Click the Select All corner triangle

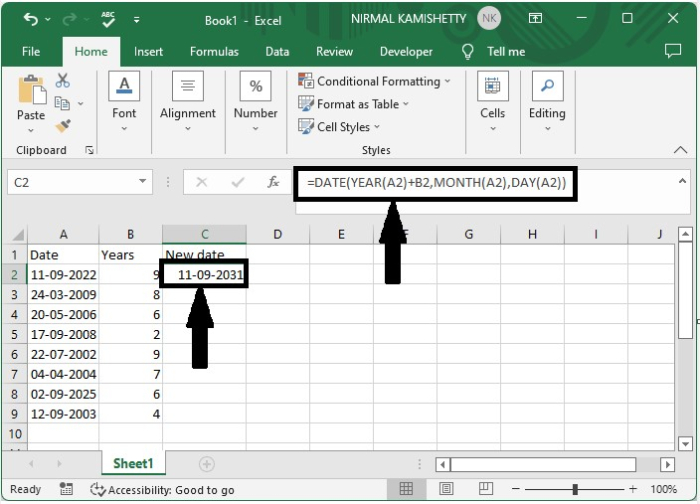click(x=17, y=235)
